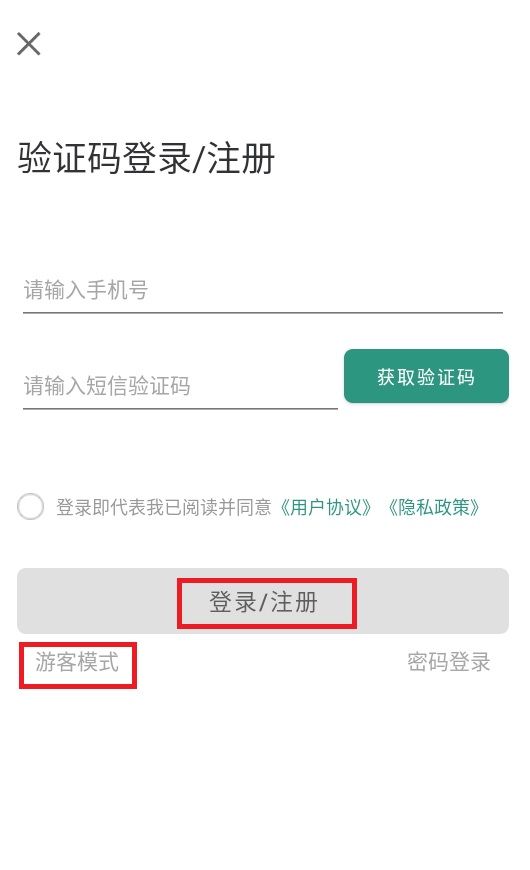Viewport: 530px width, 870px height.
Task: Choose the password login option at bottom right
Action: click(448, 662)
